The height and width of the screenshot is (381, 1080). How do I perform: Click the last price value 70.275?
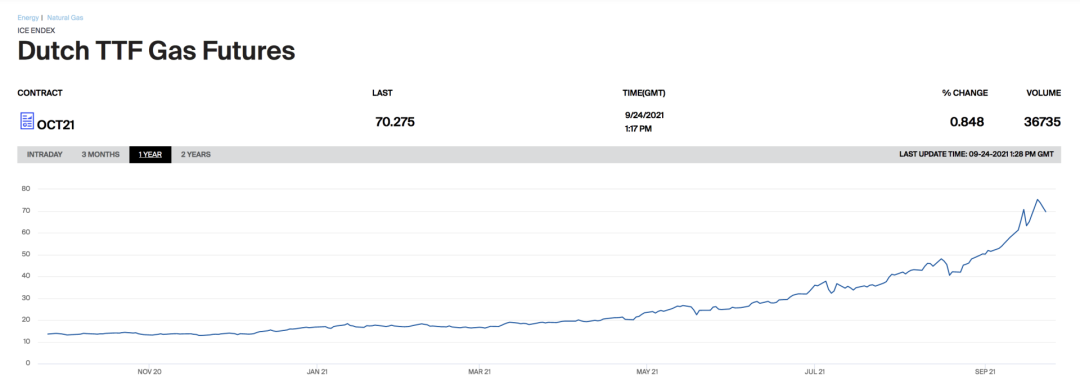pos(395,123)
